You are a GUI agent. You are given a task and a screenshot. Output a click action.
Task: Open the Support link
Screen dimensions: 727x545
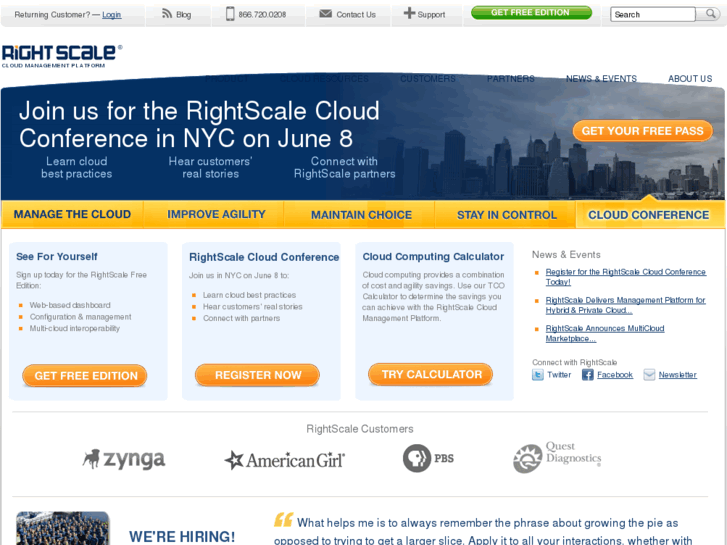[431, 15]
